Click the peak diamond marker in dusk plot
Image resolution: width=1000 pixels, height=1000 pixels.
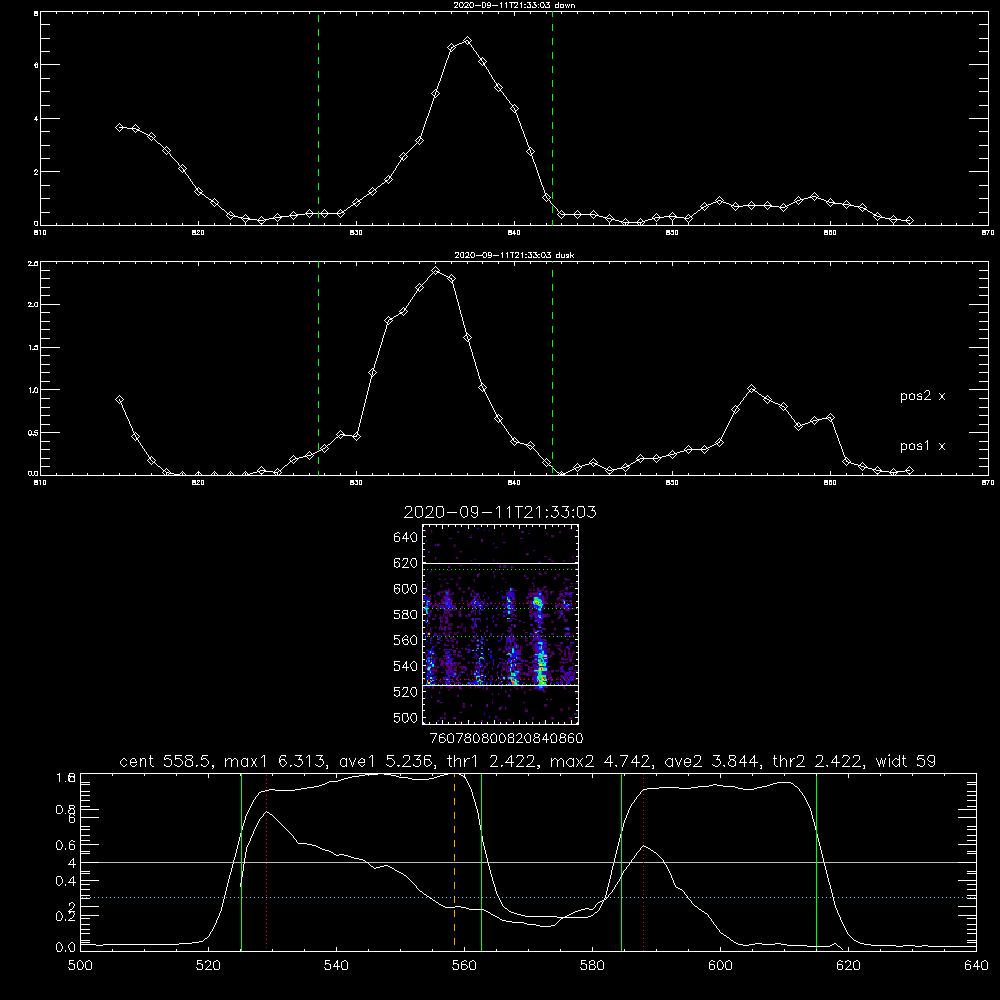436,270
